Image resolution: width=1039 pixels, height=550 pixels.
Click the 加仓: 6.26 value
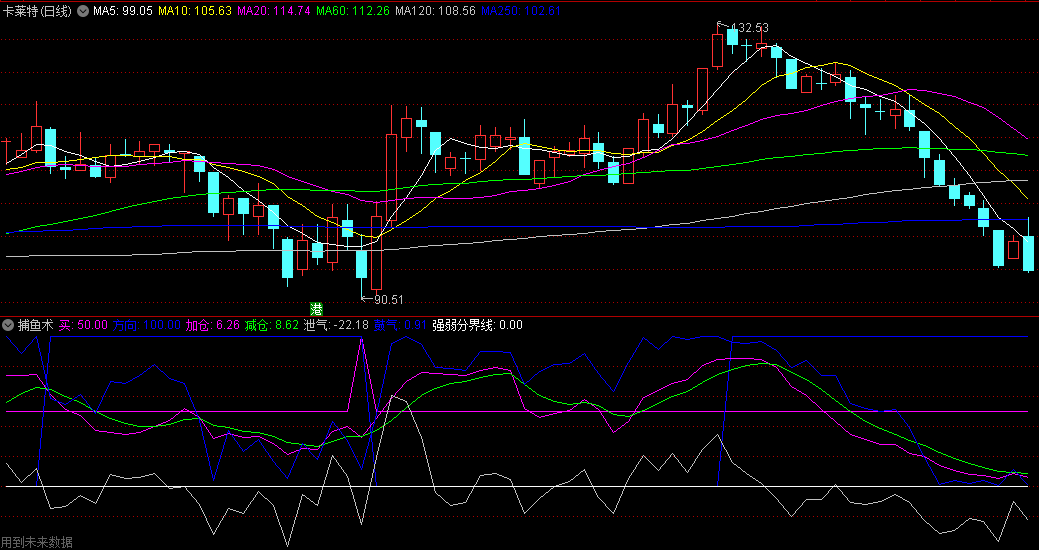[x=212, y=325]
